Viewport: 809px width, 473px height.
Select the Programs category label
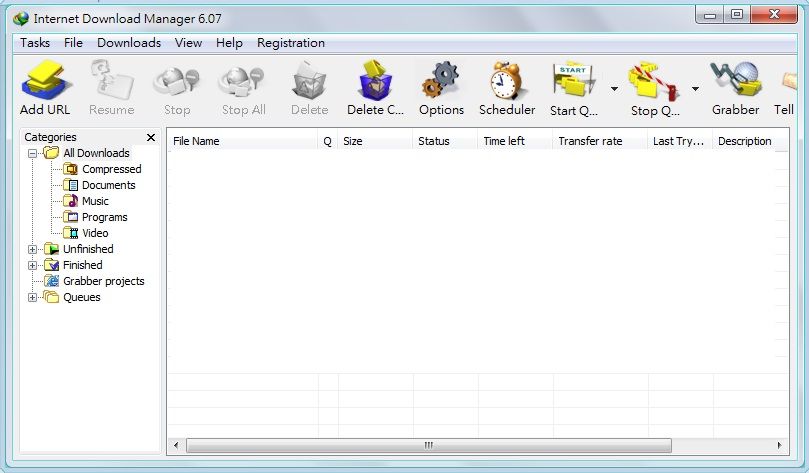pos(104,217)
